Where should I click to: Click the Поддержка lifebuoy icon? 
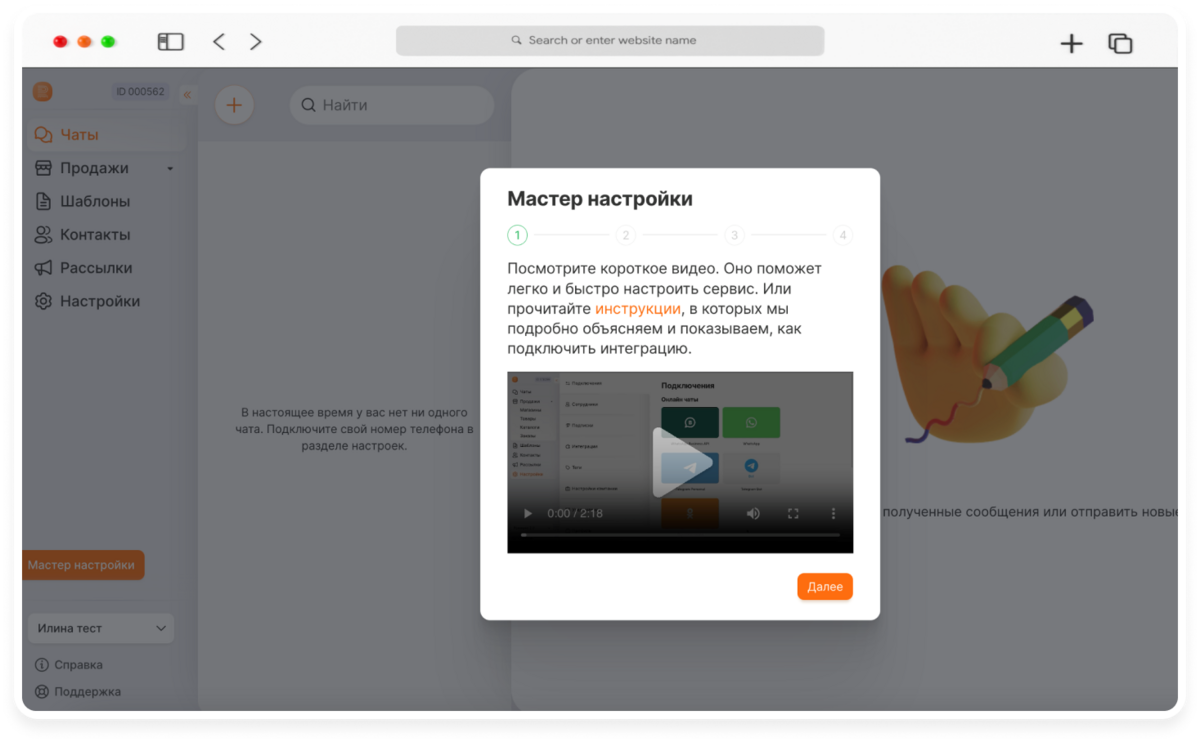[x=42, y=692]
